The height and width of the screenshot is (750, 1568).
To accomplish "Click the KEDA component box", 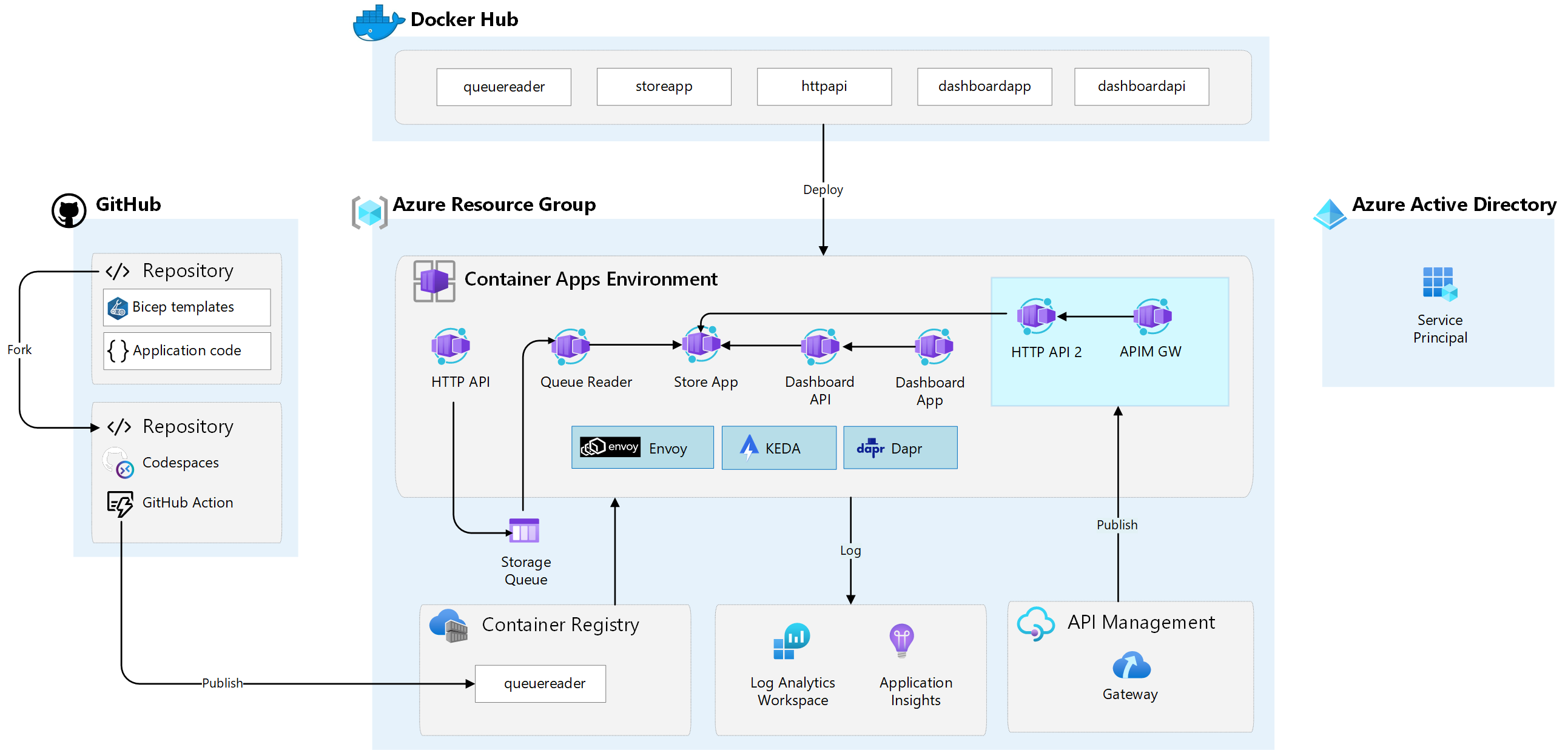I will [778, 447].
